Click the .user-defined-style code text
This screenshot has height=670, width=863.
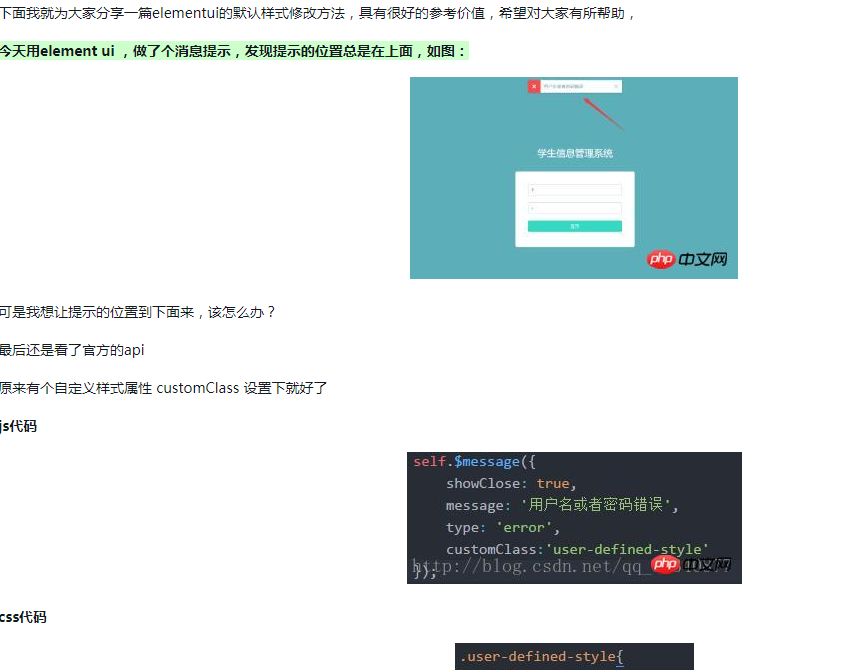click(540, 657)
